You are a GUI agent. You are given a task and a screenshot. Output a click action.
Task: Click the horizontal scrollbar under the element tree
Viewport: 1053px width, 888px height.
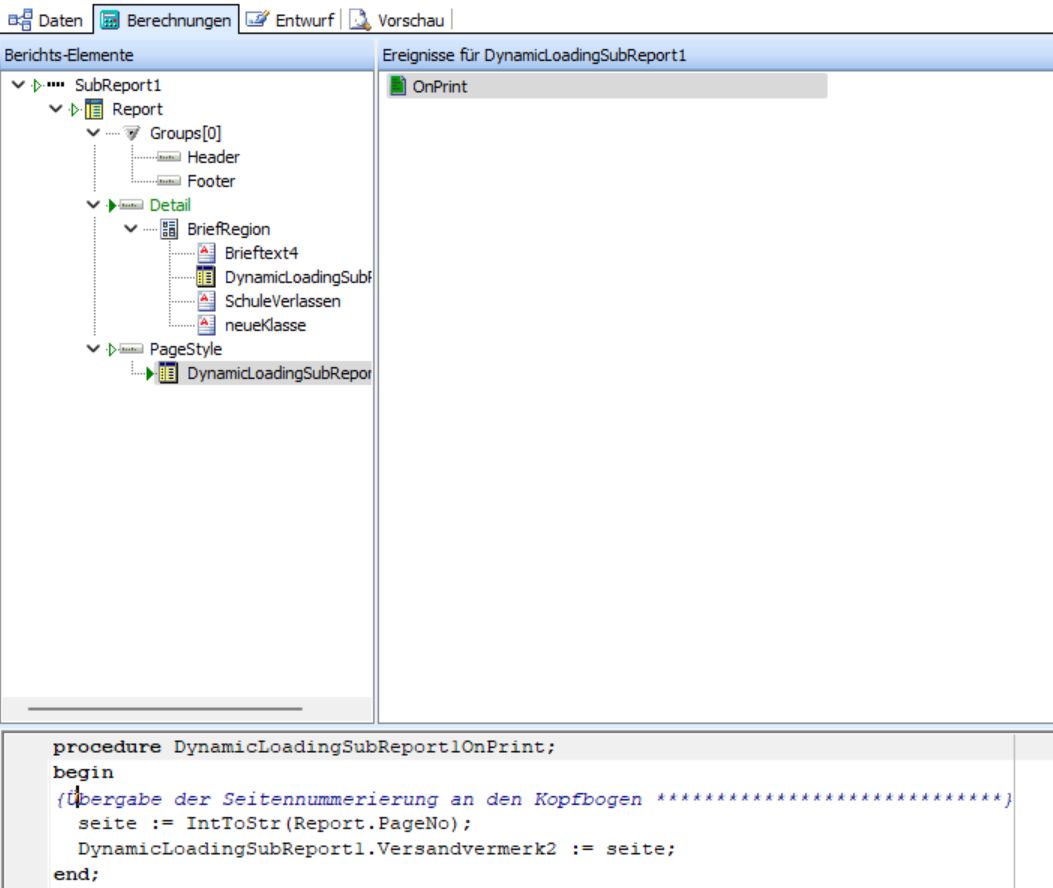tap(165, 708)
